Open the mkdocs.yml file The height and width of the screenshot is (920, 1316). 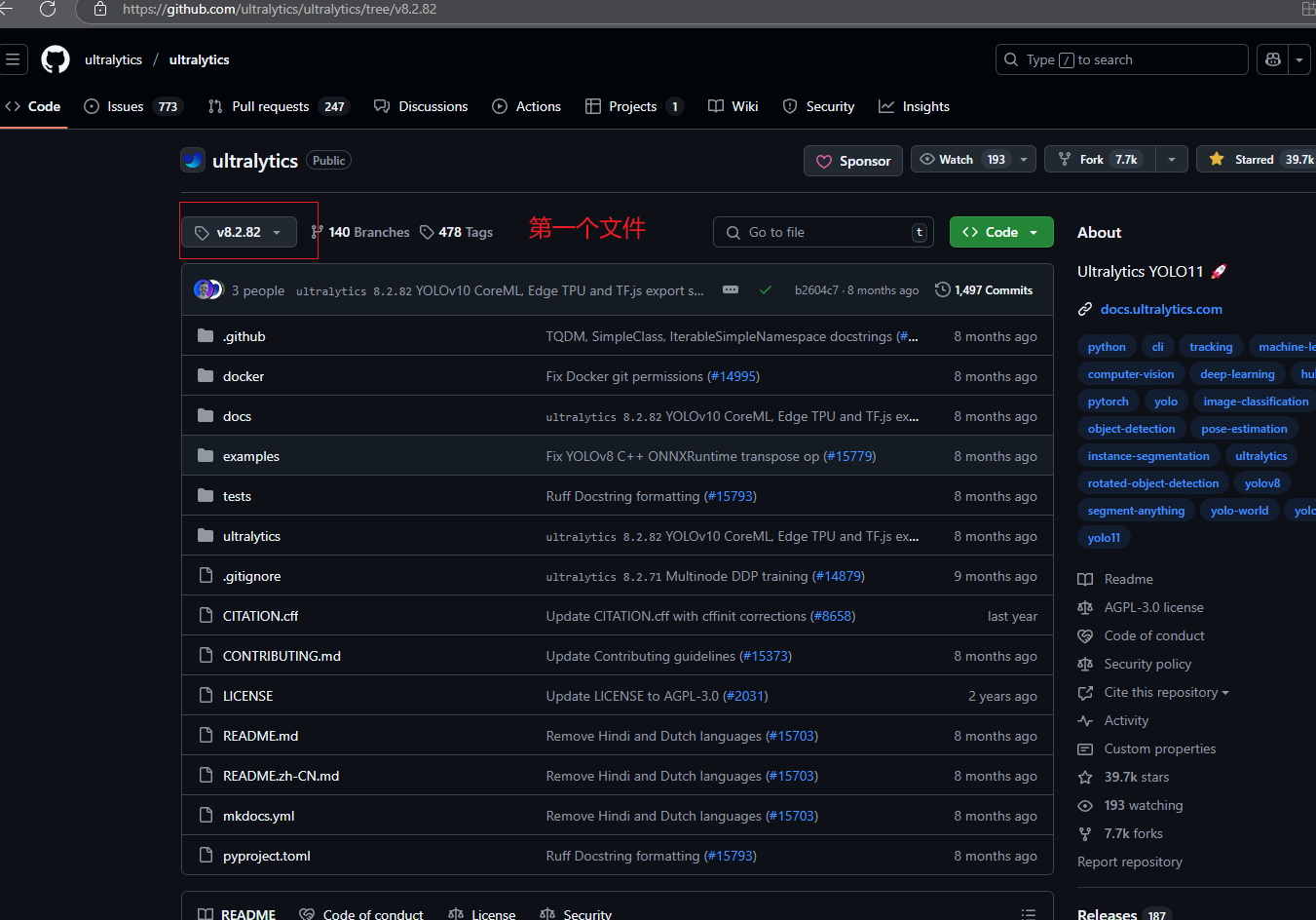click(258, 816)
